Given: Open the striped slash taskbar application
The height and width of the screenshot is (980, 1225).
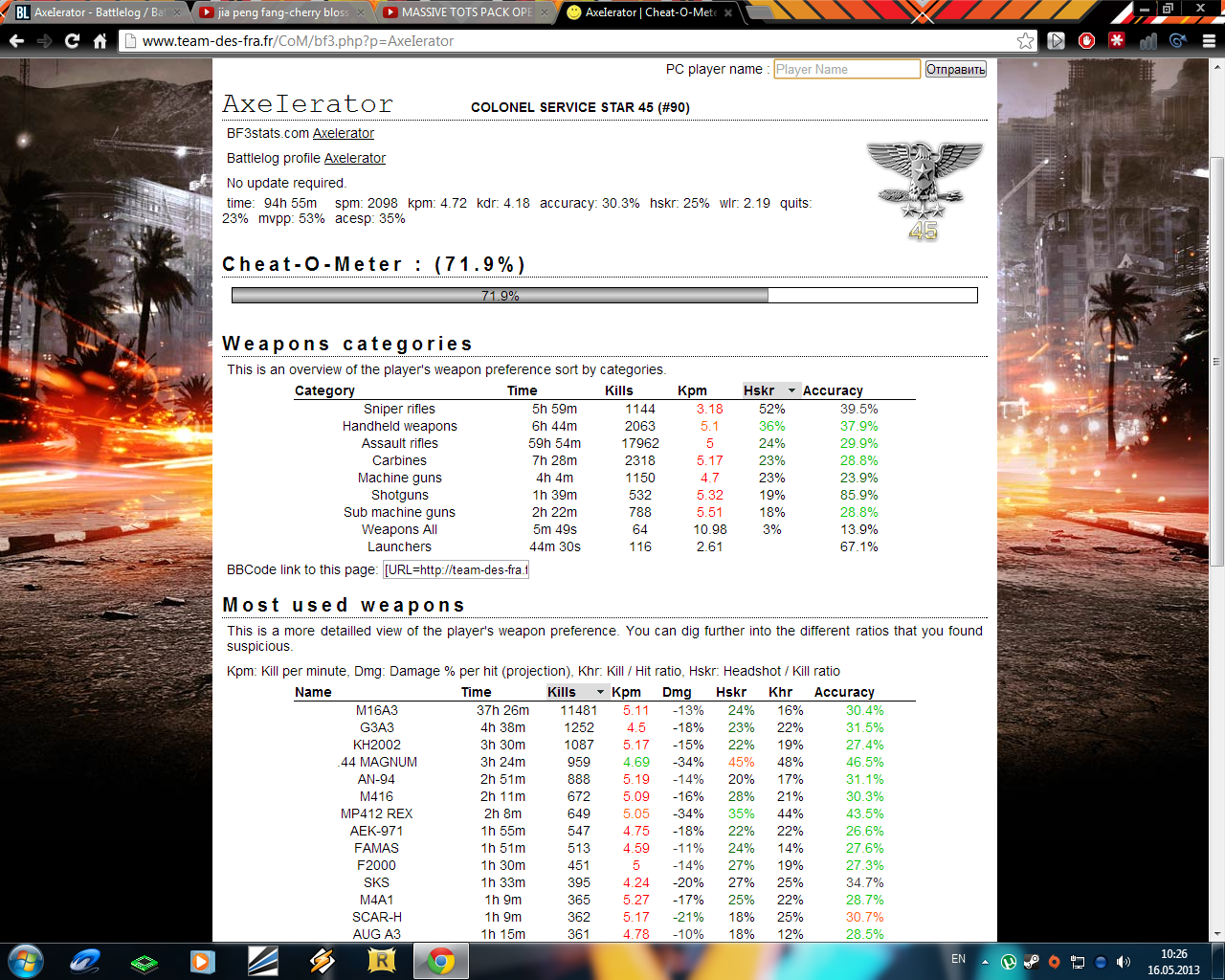Looking at the screenshot, I should tap(262, 961).
